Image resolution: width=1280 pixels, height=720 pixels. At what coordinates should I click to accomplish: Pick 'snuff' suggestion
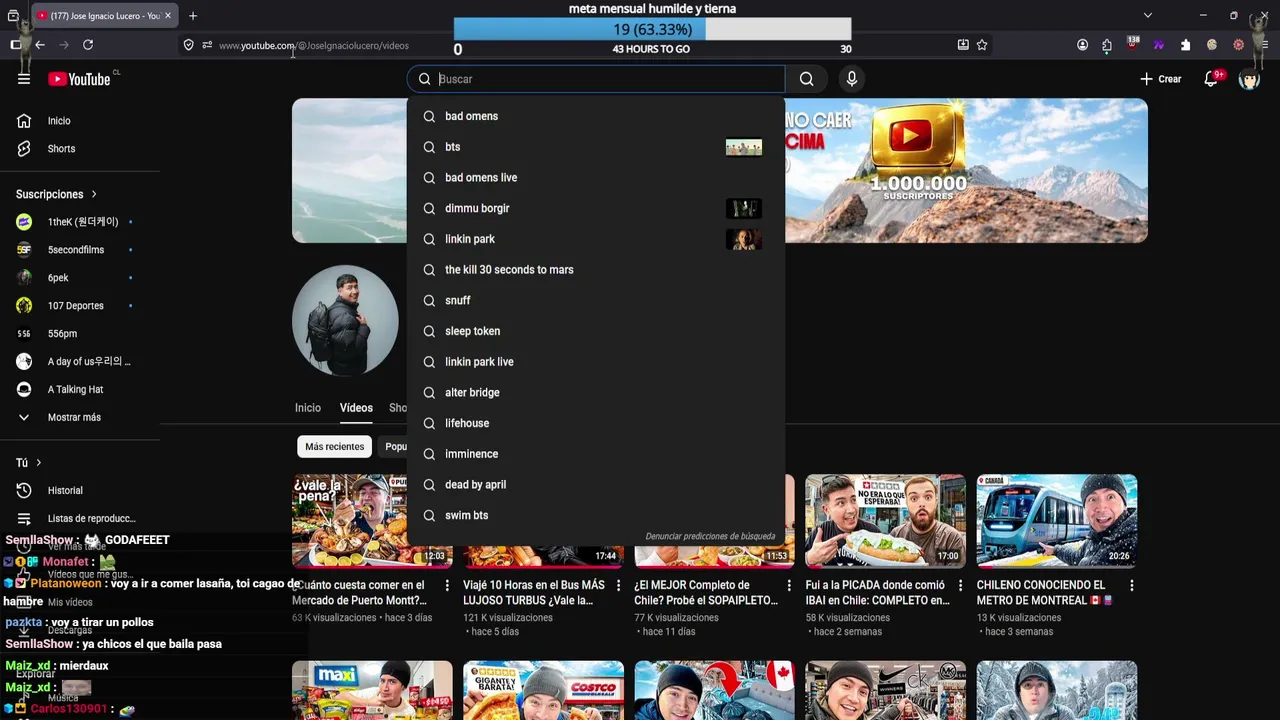coord(596,300)
